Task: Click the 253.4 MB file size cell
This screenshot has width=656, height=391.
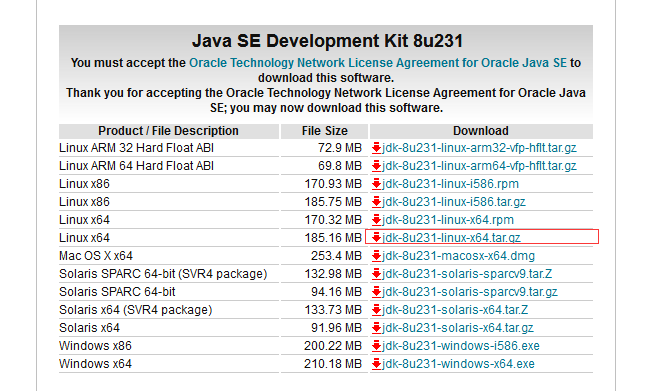Action: point(336,256)
